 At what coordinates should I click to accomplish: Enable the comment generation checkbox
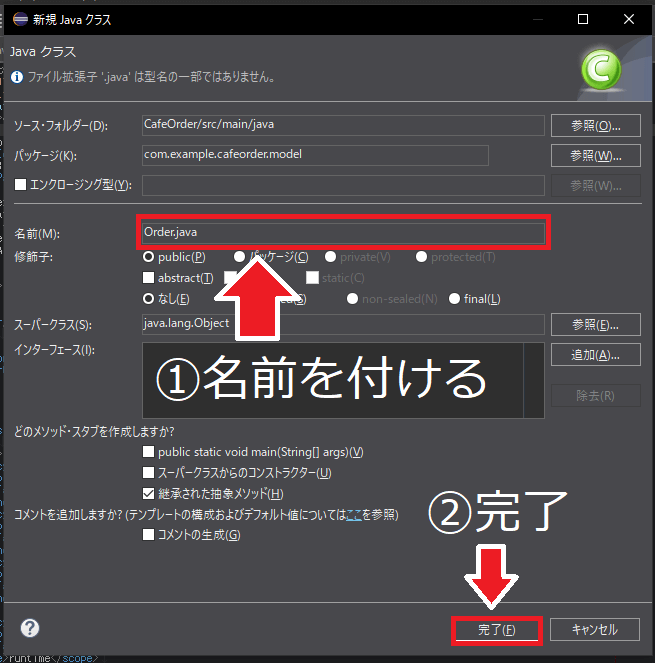coord(149,536)
